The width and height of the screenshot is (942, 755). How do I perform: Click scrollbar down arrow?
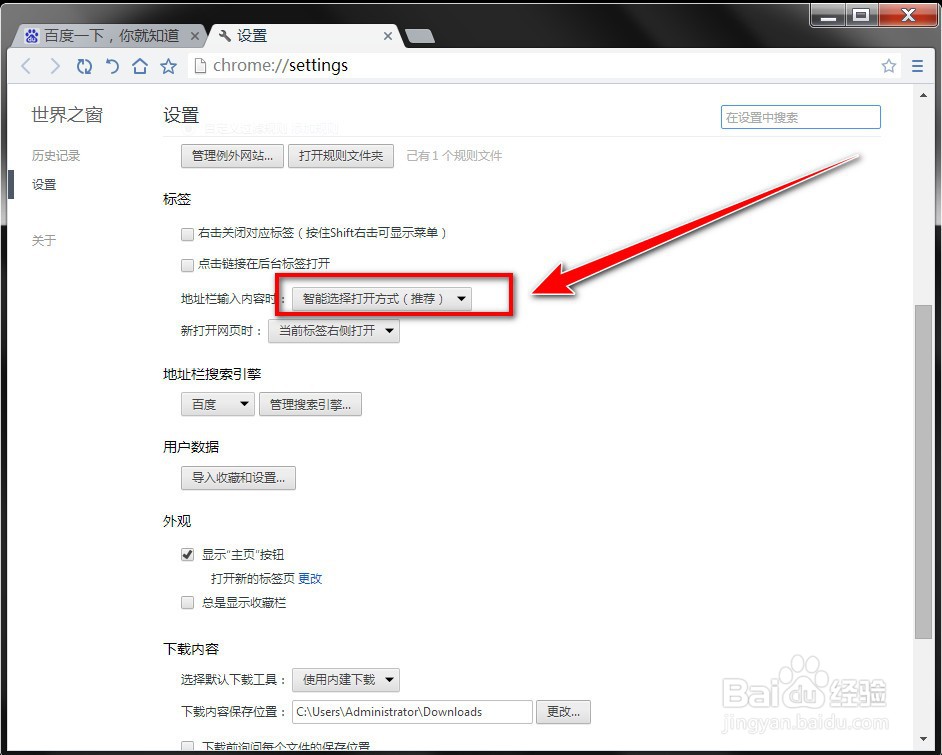(923, 739)
